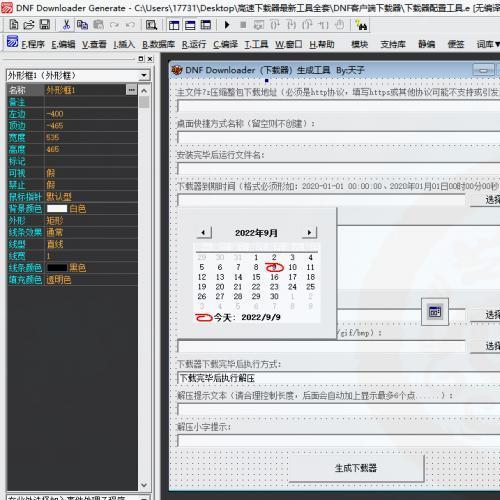Click the hand debug icon in toolbar
The height and width of the screenshot is (500, 500).
coord(339,25)
